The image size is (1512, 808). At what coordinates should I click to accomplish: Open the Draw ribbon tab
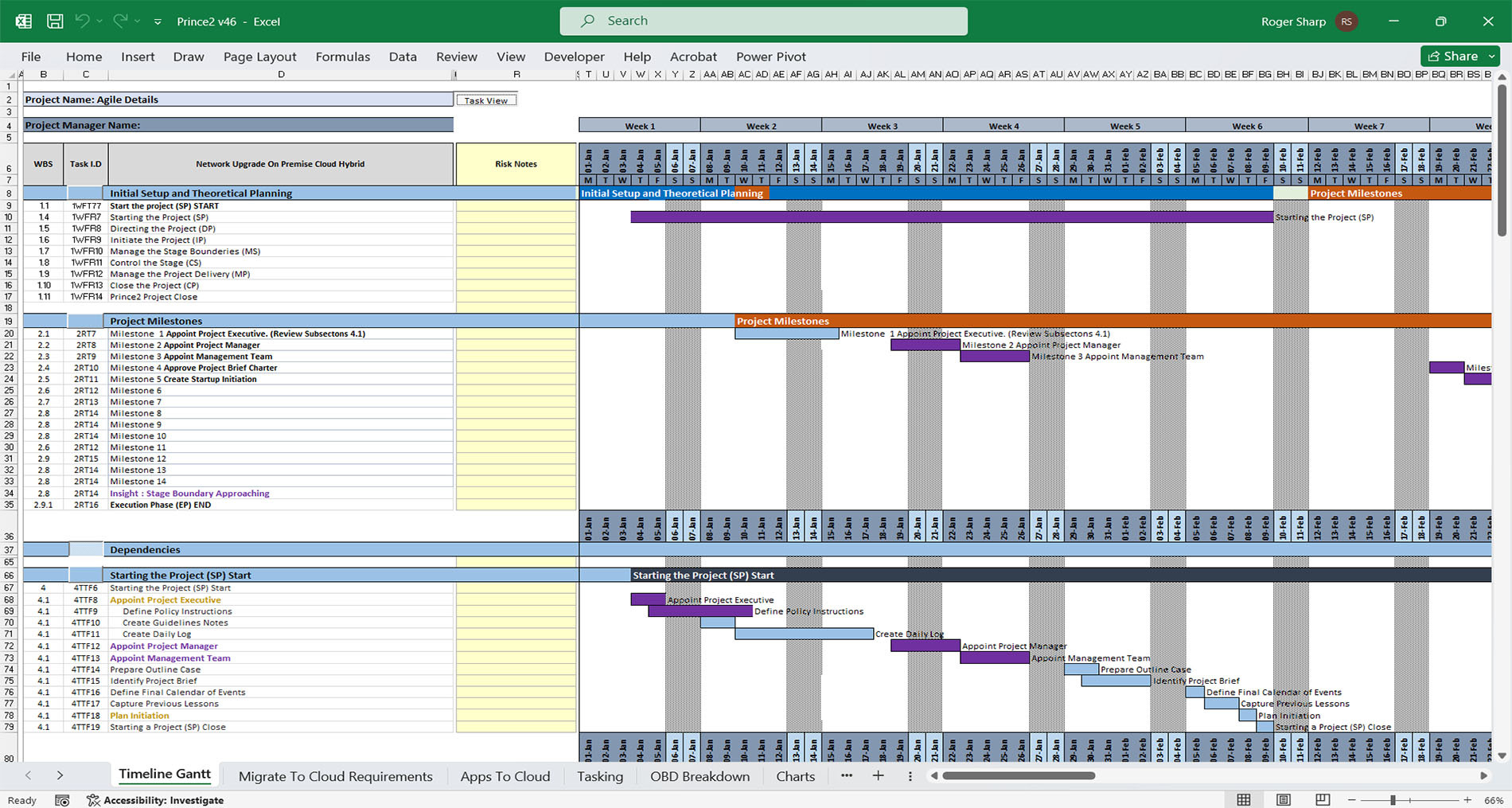pos(189,57)
